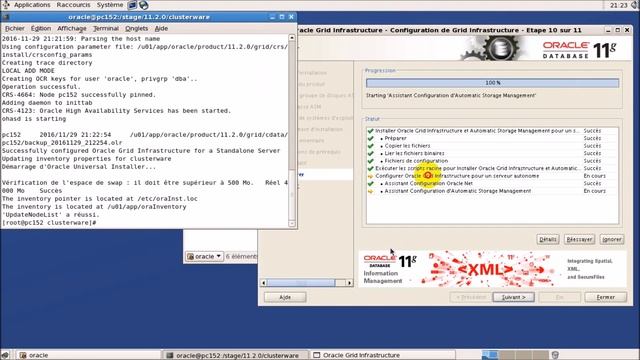
Task: Click the Oracle XML Information Management banner
Action: (492, 269)
